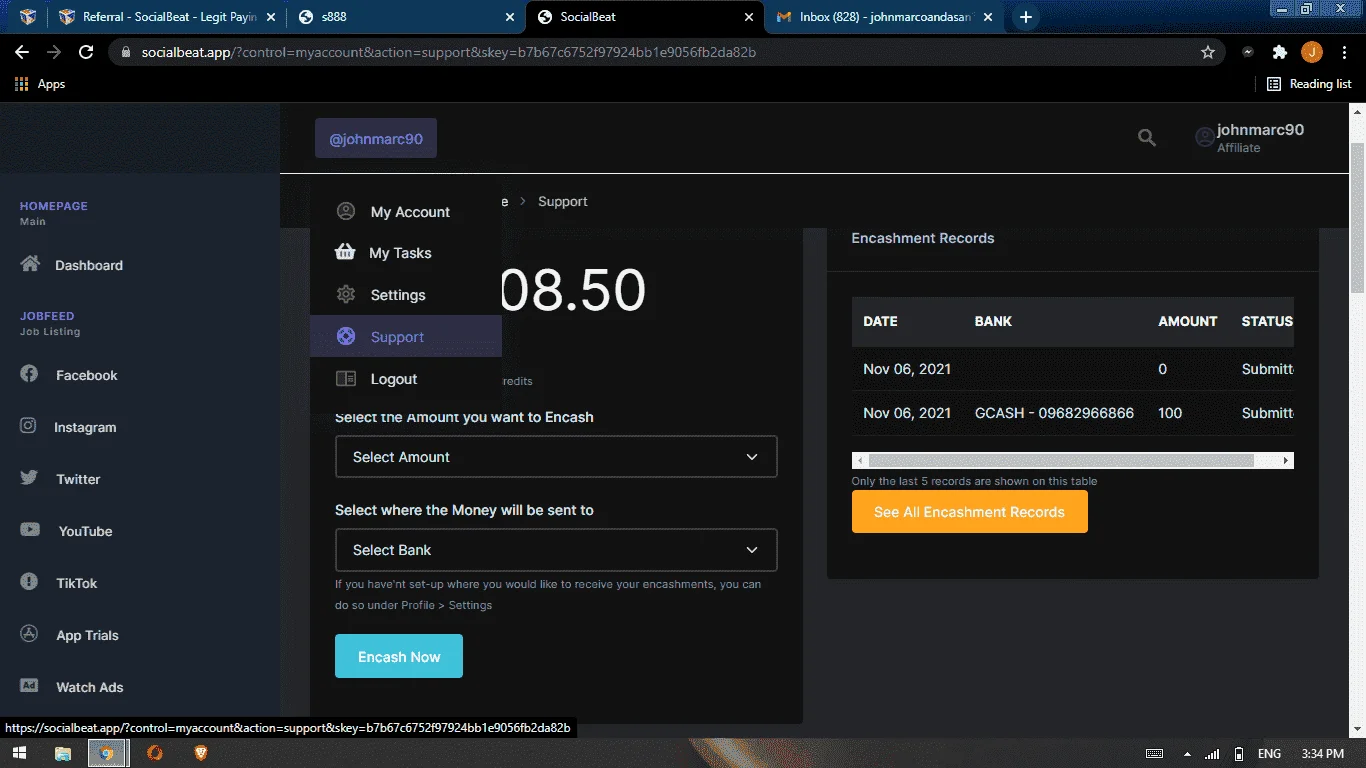Open the Chrome extensions puzzle icon
This screenshot has height=768, width=1366.
[1280, 52]
